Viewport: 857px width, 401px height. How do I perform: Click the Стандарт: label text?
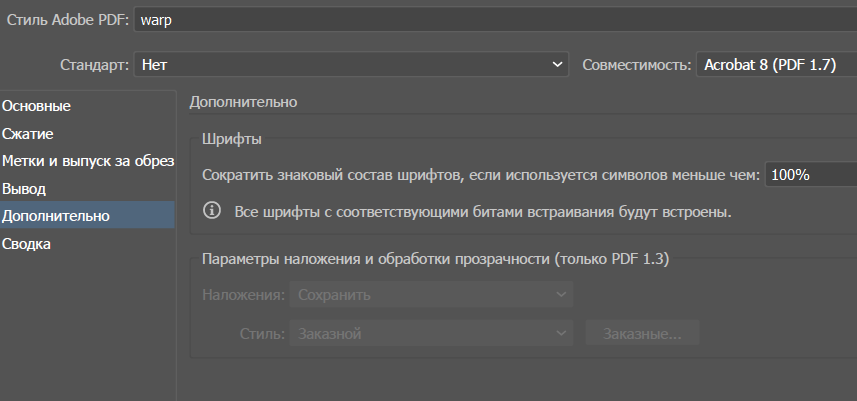(94, 64)
